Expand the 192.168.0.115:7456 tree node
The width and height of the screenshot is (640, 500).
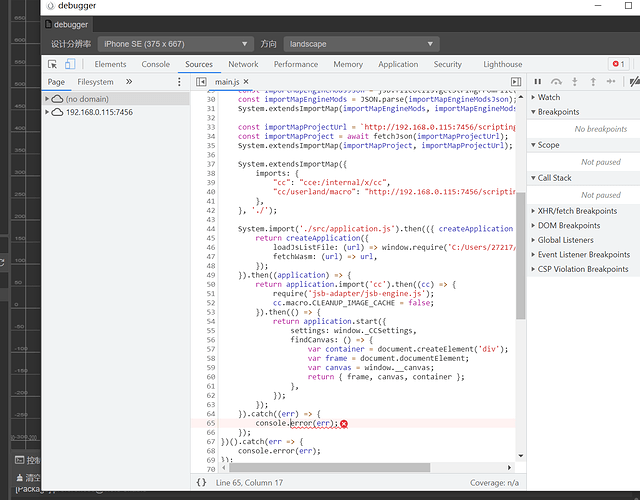click(x=48, y=112)
